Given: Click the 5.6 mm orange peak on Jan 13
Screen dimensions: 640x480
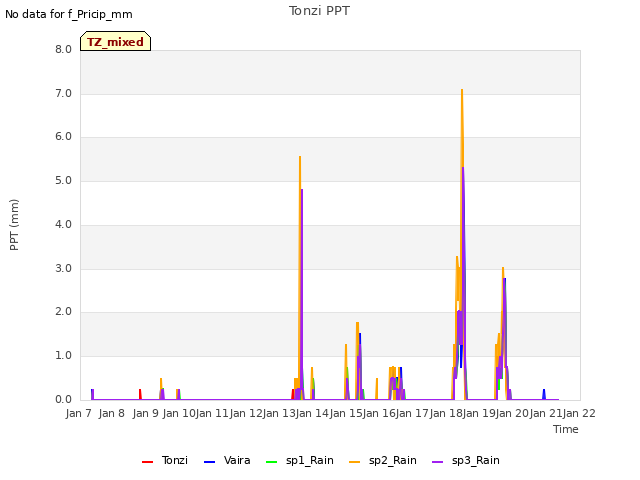Looking at the screenshot, I should (300, 157).
